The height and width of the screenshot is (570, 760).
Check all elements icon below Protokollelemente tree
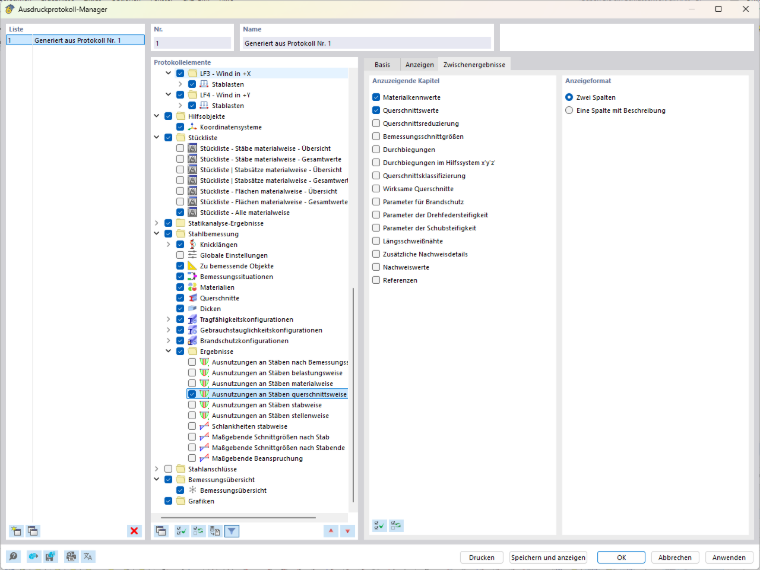click(181, 531)
